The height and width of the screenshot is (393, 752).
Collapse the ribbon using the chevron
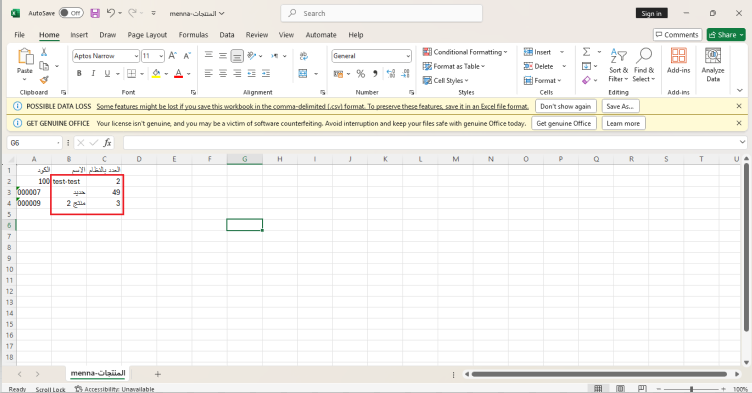click(x=739, y=90)
